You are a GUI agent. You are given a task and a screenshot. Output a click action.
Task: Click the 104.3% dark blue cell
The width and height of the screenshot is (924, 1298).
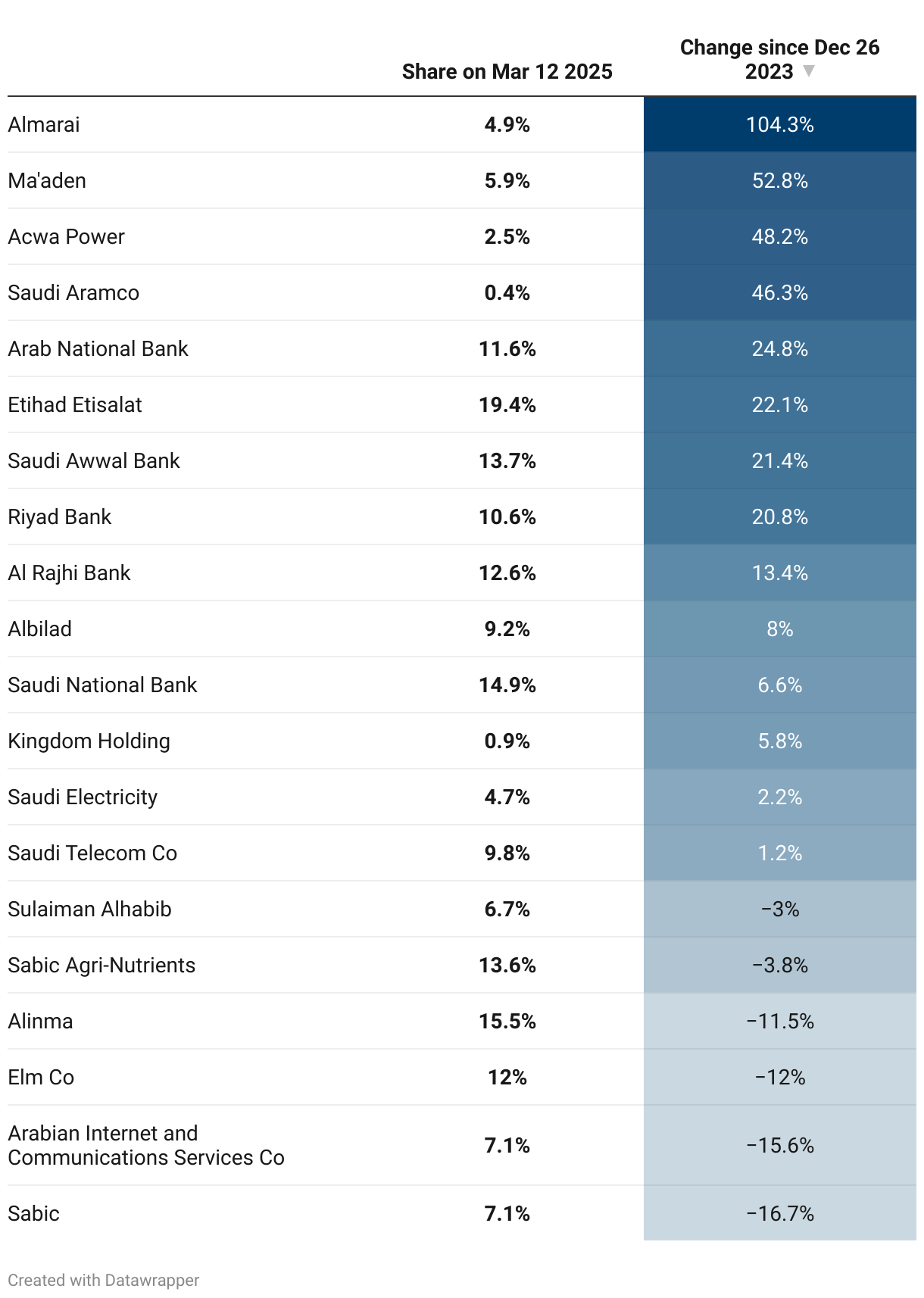779,124
